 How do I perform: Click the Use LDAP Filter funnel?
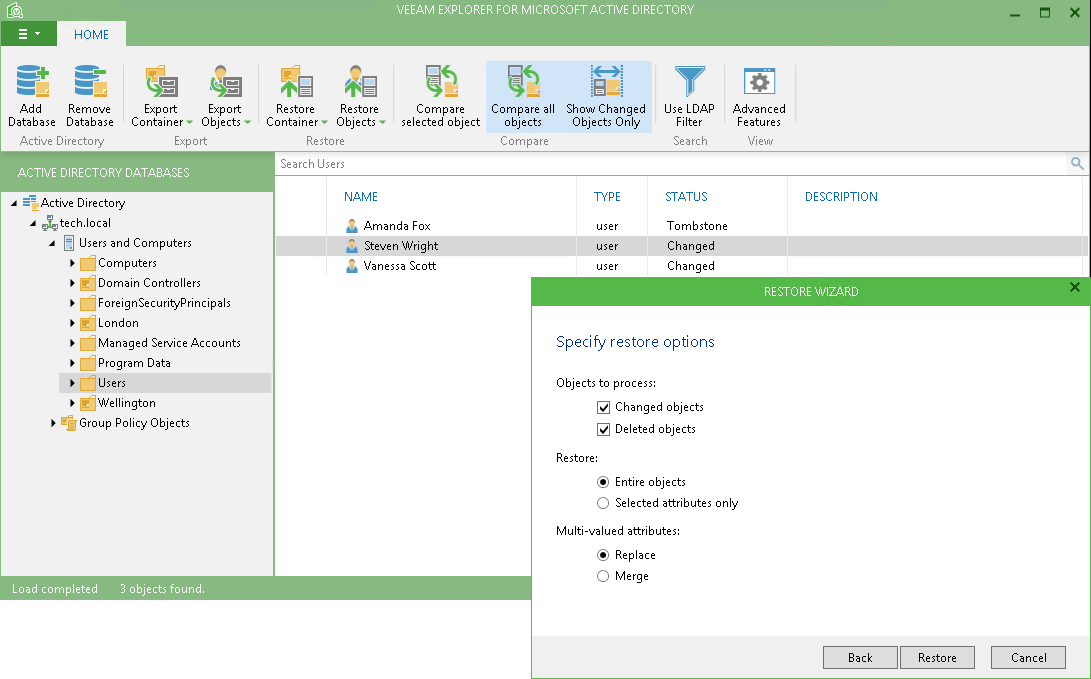coord(690,81)
